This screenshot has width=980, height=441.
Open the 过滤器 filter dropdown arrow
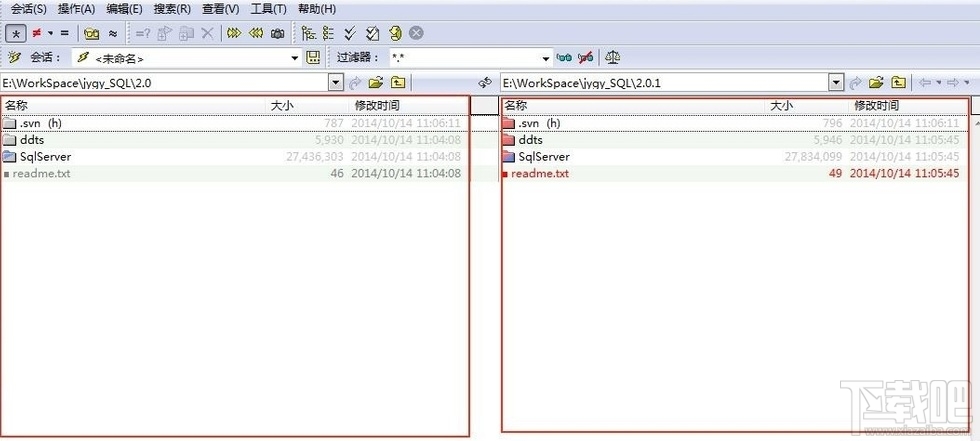tap(546, 58)
